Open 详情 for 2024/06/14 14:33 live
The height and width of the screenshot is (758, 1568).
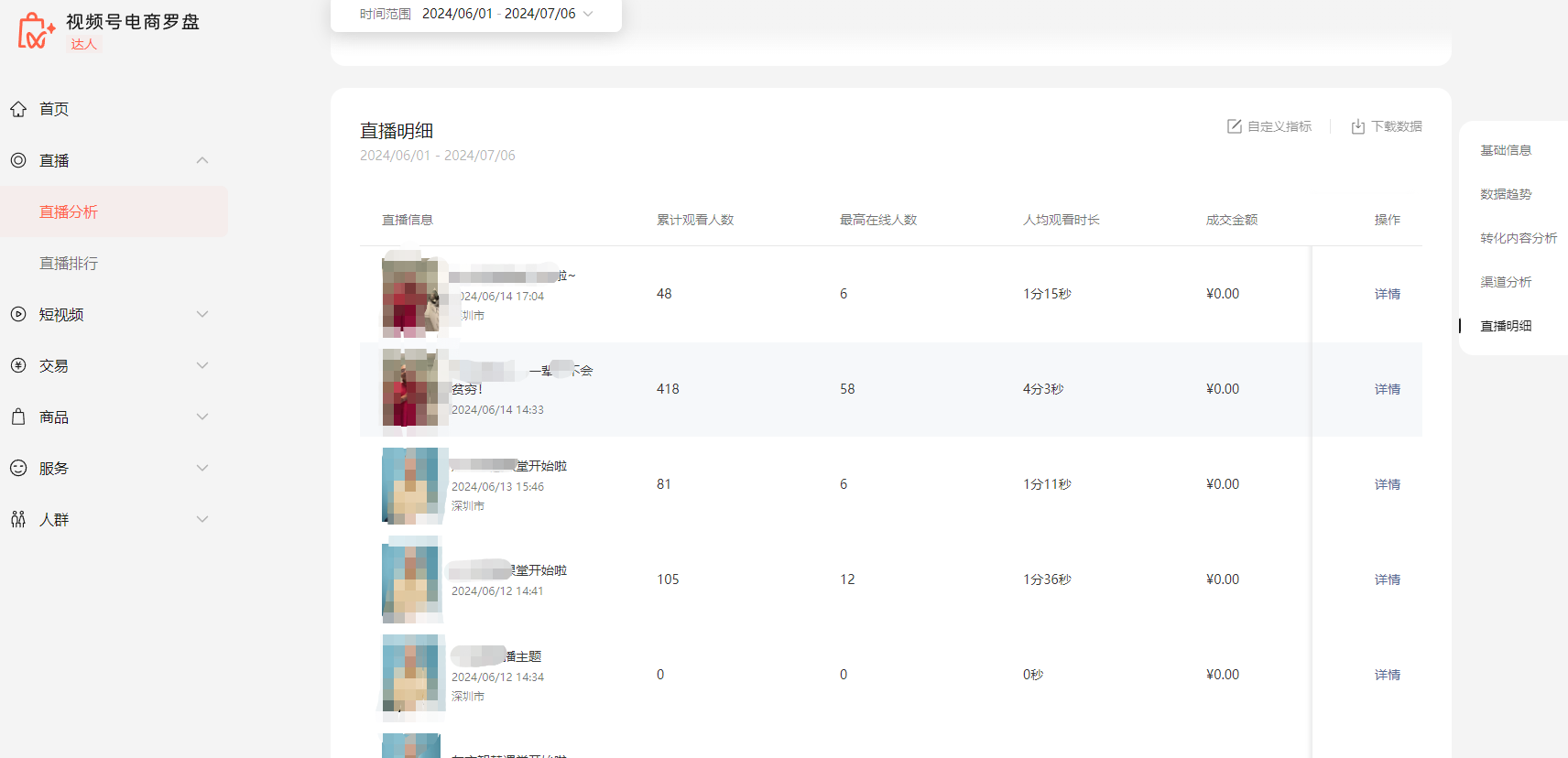[1387, 389]
